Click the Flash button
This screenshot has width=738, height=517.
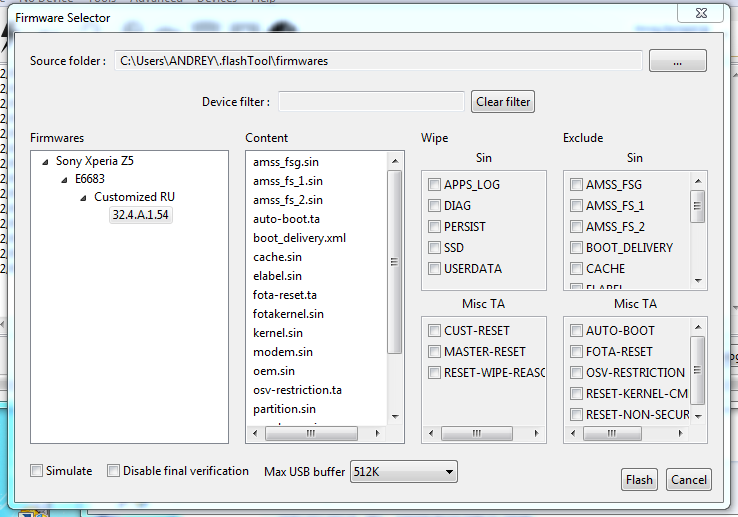coord(639,480)
